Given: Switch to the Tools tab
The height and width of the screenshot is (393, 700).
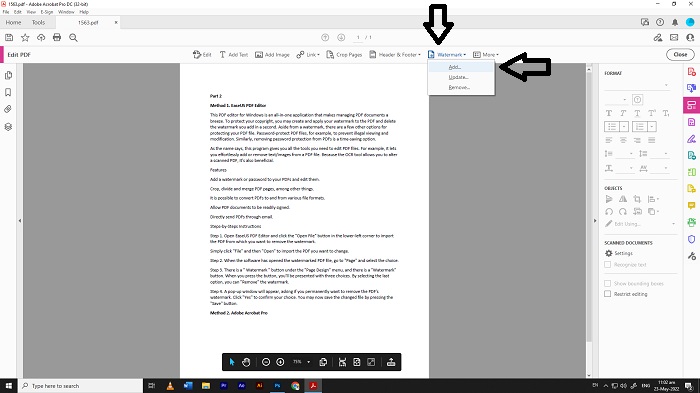Looking at the screenshot, I should (38, 22).
